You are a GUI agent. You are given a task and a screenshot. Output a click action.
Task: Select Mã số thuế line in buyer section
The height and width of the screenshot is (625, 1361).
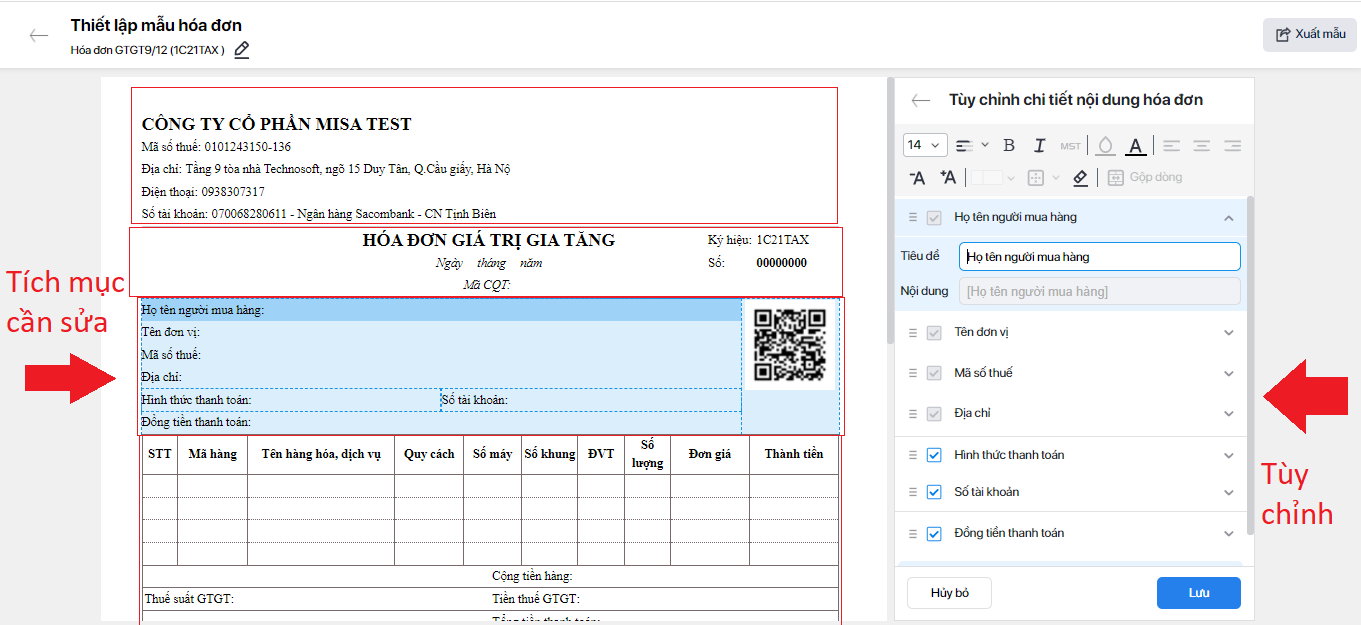pos(441,355)
